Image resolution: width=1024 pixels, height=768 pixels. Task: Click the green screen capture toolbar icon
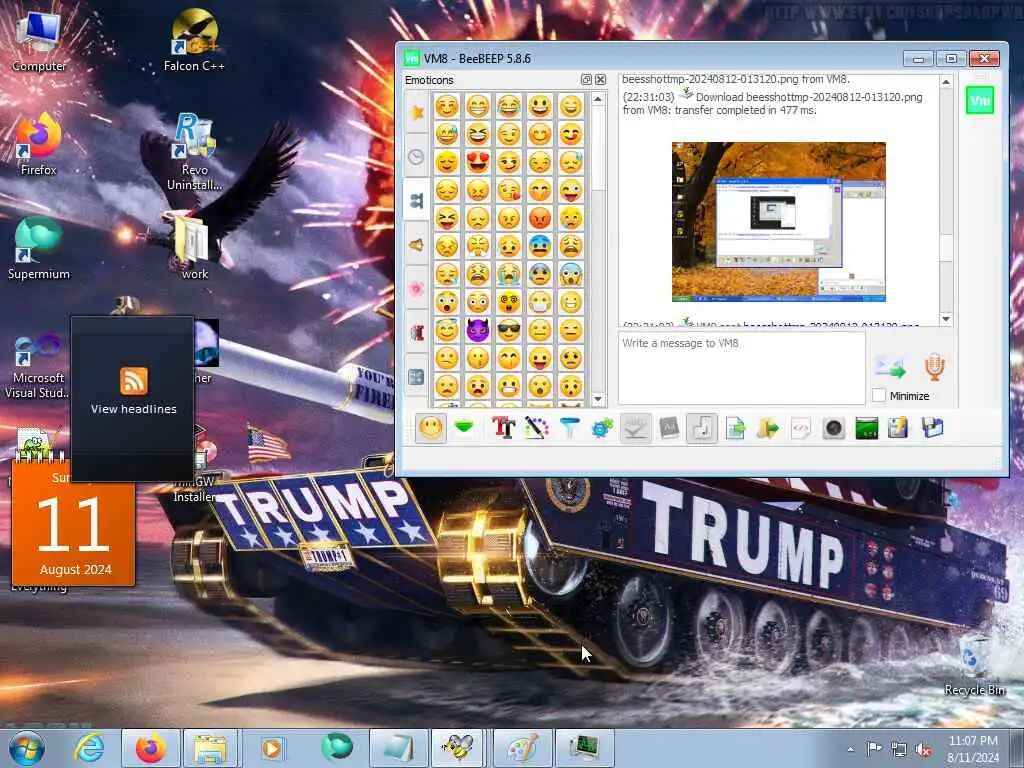tap(867, 428)
